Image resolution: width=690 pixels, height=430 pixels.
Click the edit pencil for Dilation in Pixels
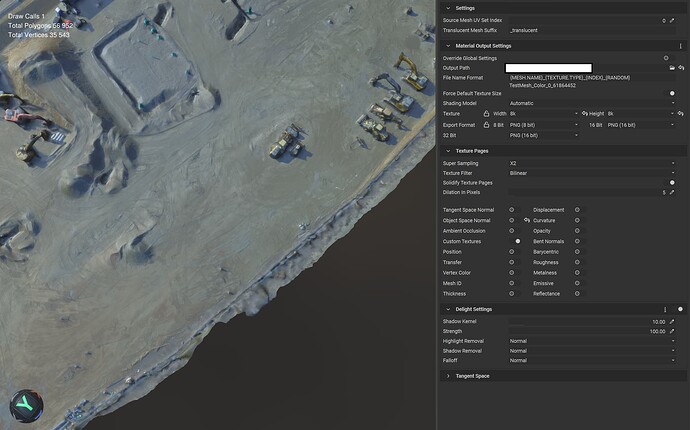click(x=672, y=192)
